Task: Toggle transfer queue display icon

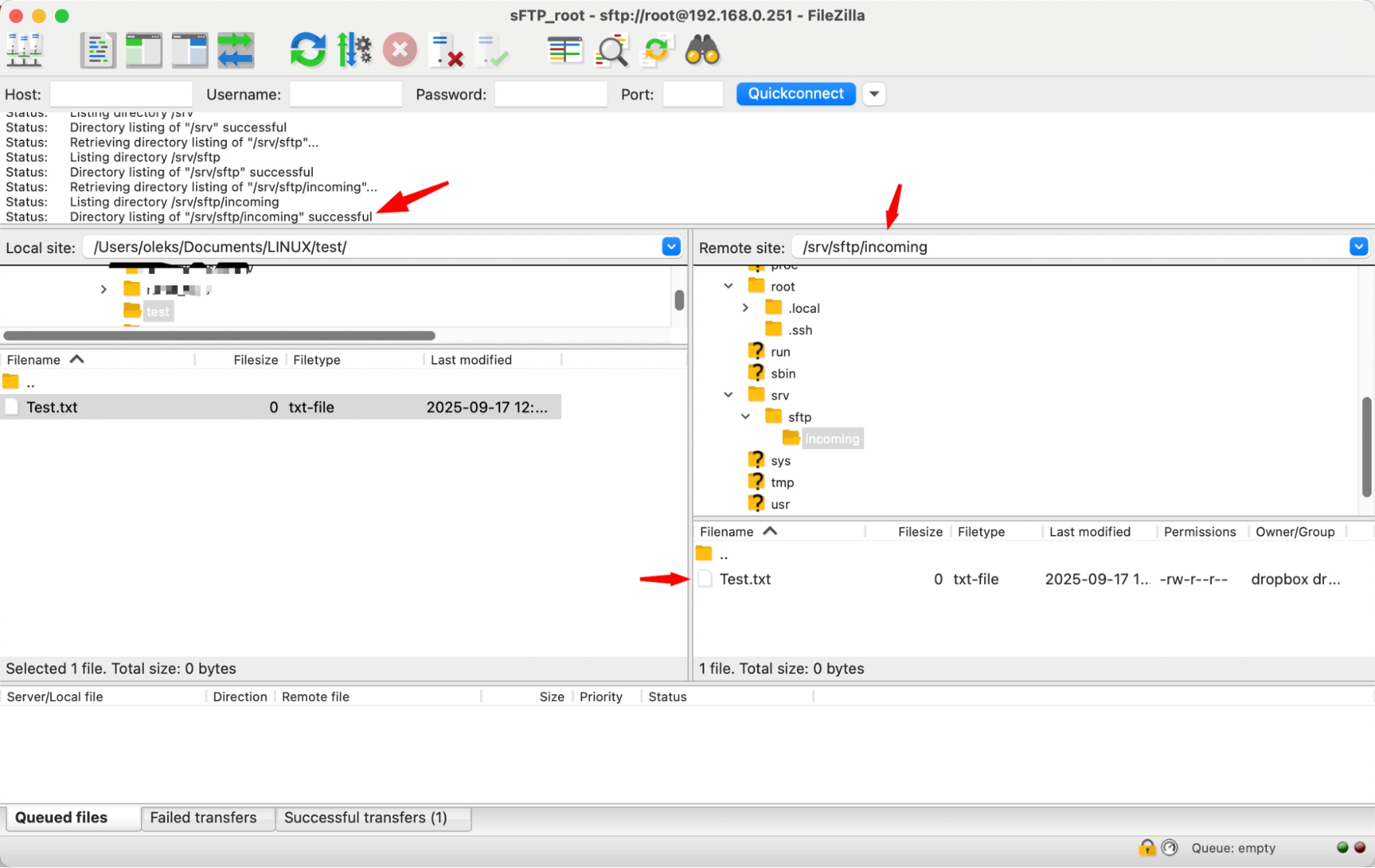Action: (235, 50)
